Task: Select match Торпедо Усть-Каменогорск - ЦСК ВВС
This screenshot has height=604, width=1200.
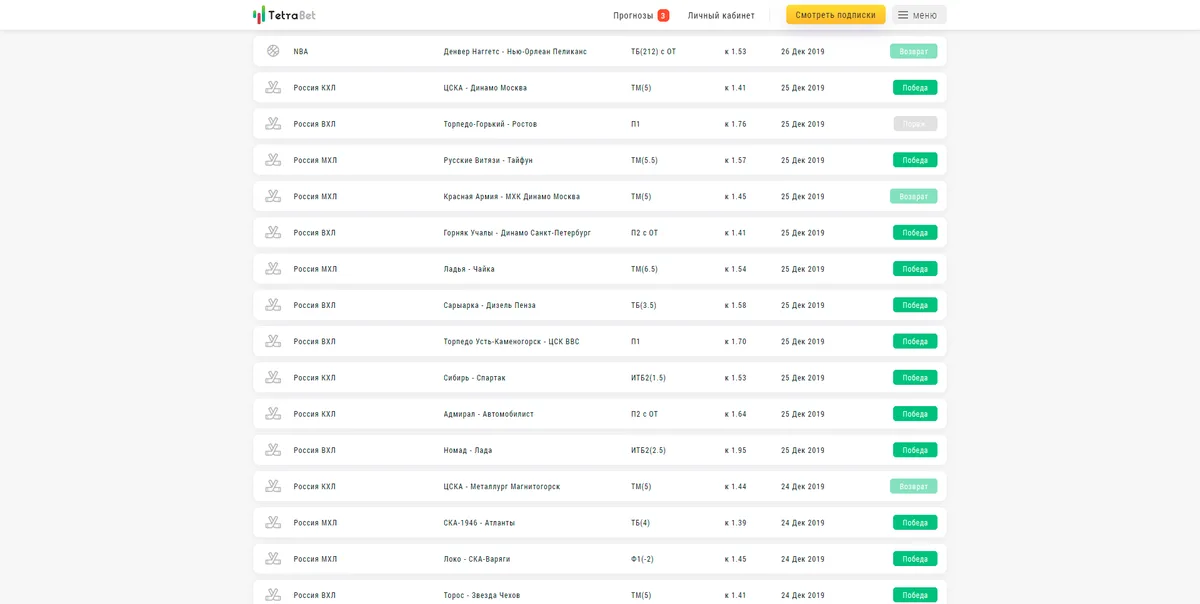Action: (511, 341)
